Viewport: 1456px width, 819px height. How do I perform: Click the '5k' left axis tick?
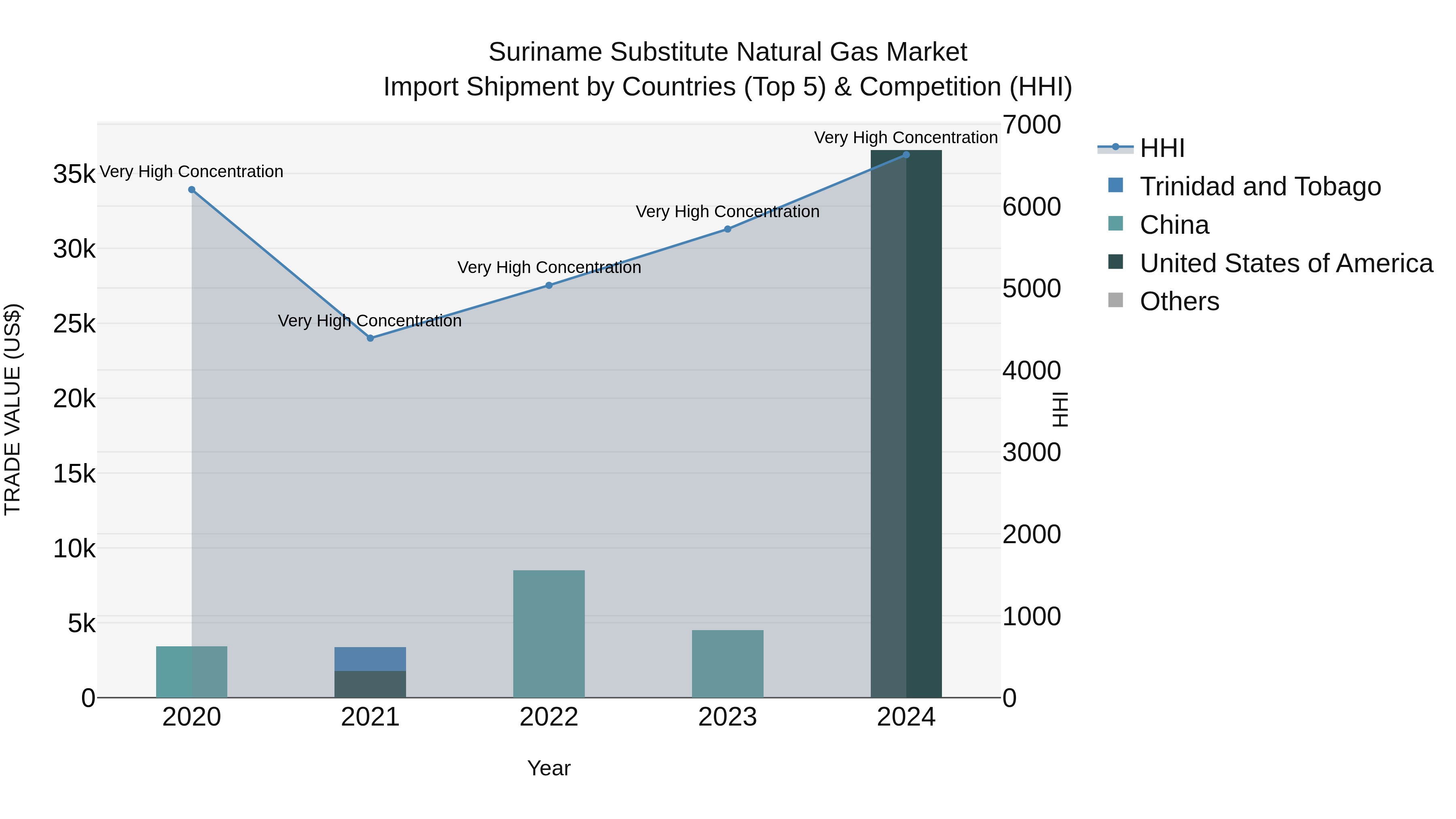82,623
